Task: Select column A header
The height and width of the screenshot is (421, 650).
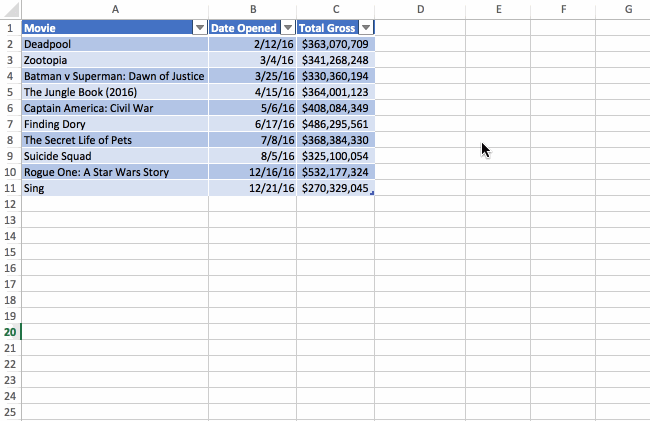Action: coord(115,9)
